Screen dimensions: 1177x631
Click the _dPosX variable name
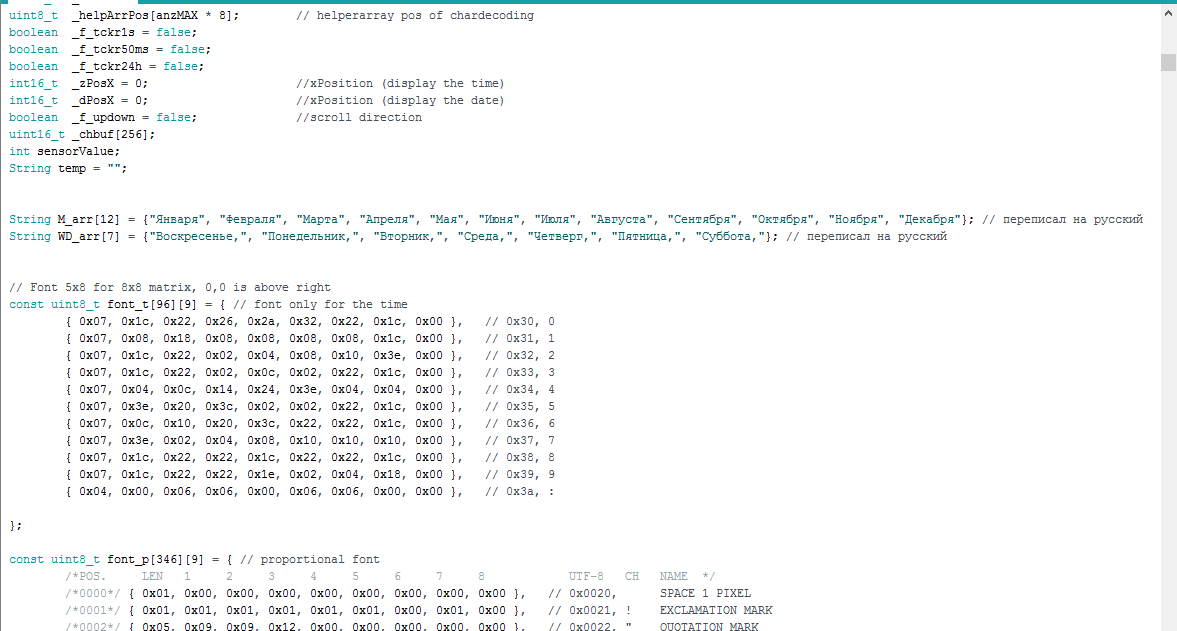tap(93, 101)
